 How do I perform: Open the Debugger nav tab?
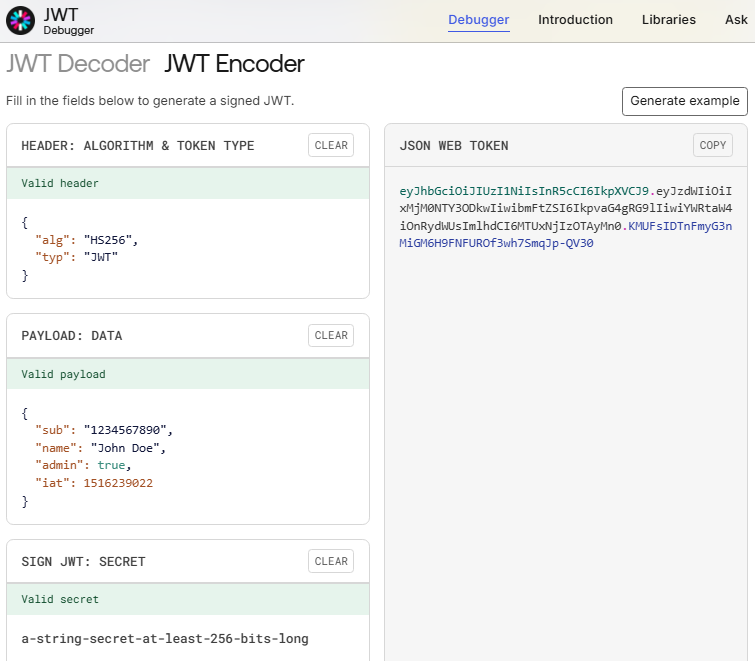[x=479, y=20]
